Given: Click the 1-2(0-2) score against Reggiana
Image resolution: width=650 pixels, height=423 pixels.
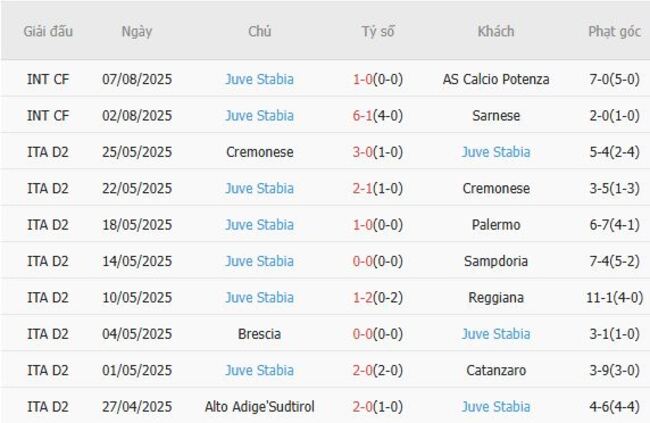Looking at the screenshot, I should click(378, 298).
